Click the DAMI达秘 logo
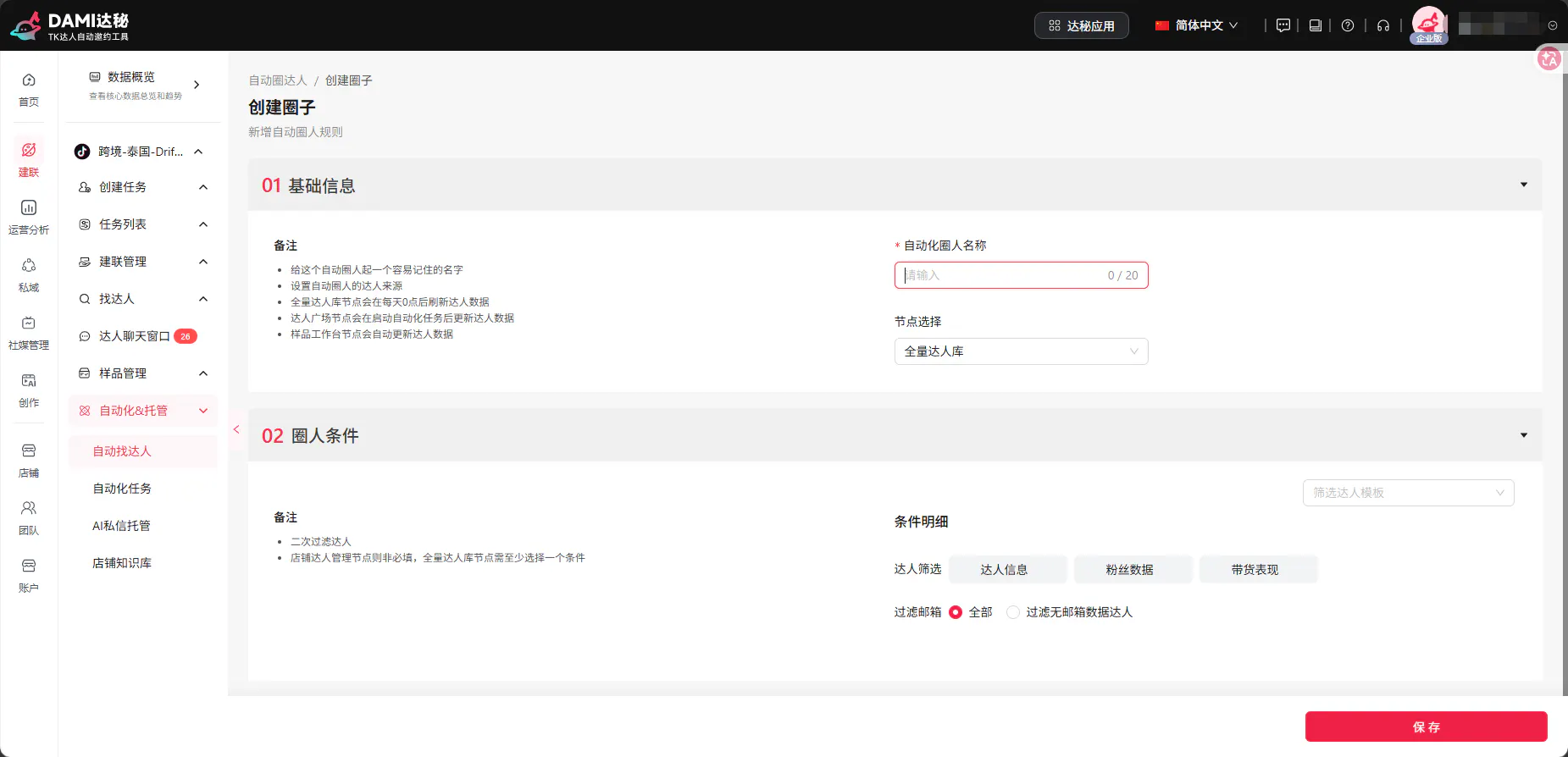Viewport: 1568px width, 757px height. coord(69,25)
